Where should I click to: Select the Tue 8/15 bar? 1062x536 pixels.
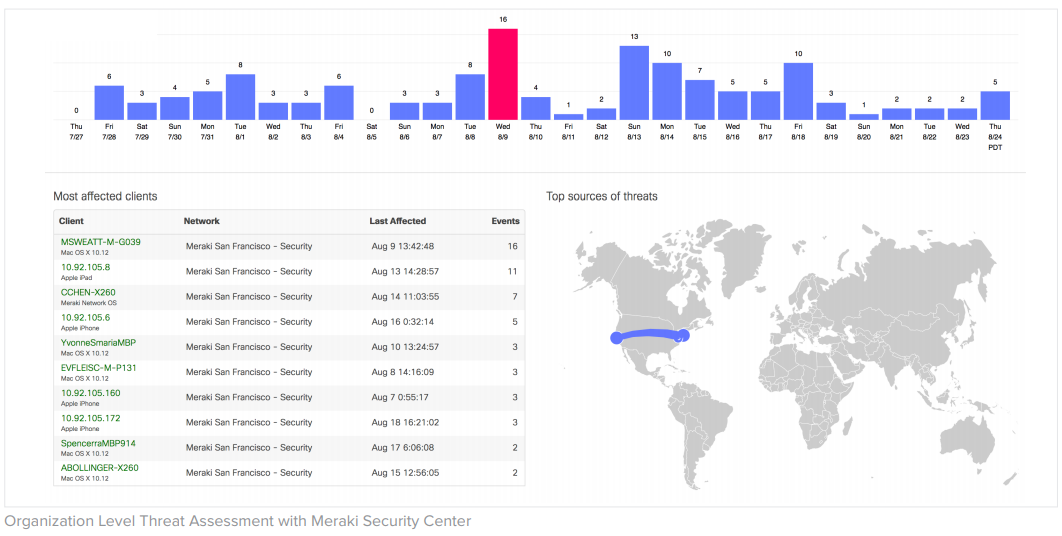pyautogui.click(x=700, y=100)
